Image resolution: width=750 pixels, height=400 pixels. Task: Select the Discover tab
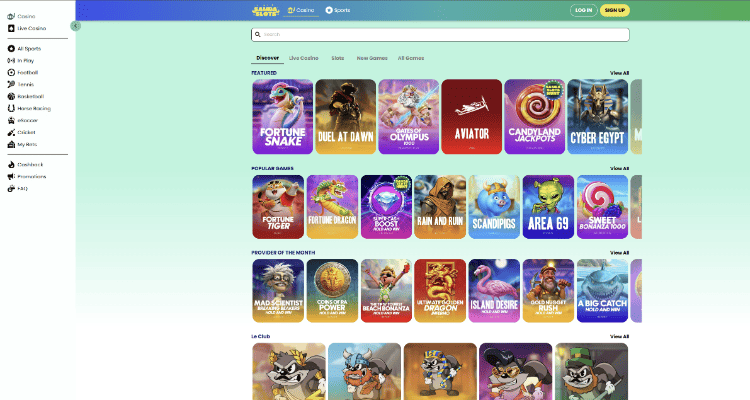tap(267, 58)
